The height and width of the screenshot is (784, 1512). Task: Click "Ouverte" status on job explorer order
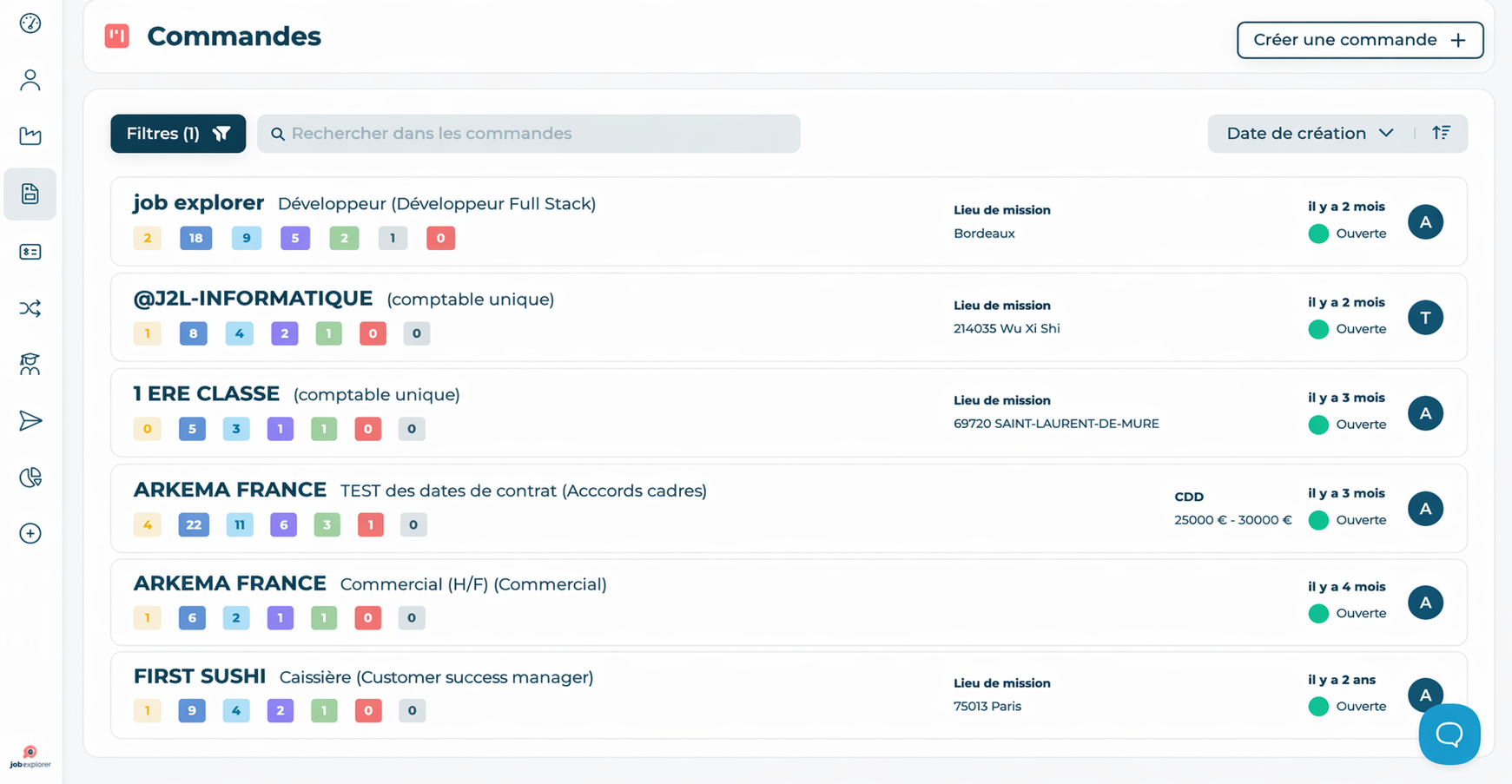(x=1361, y=234)
